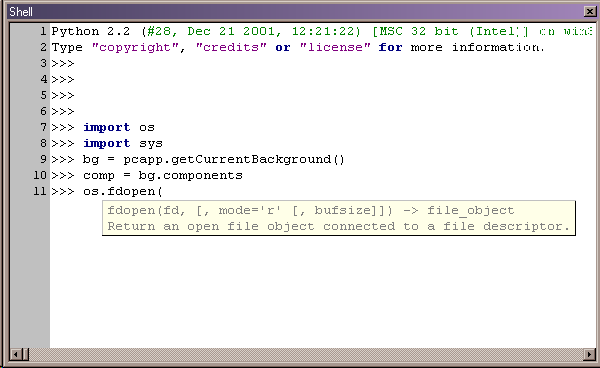Click line number 10 in margin
The image size is (600, 368).
click(40, 176)
